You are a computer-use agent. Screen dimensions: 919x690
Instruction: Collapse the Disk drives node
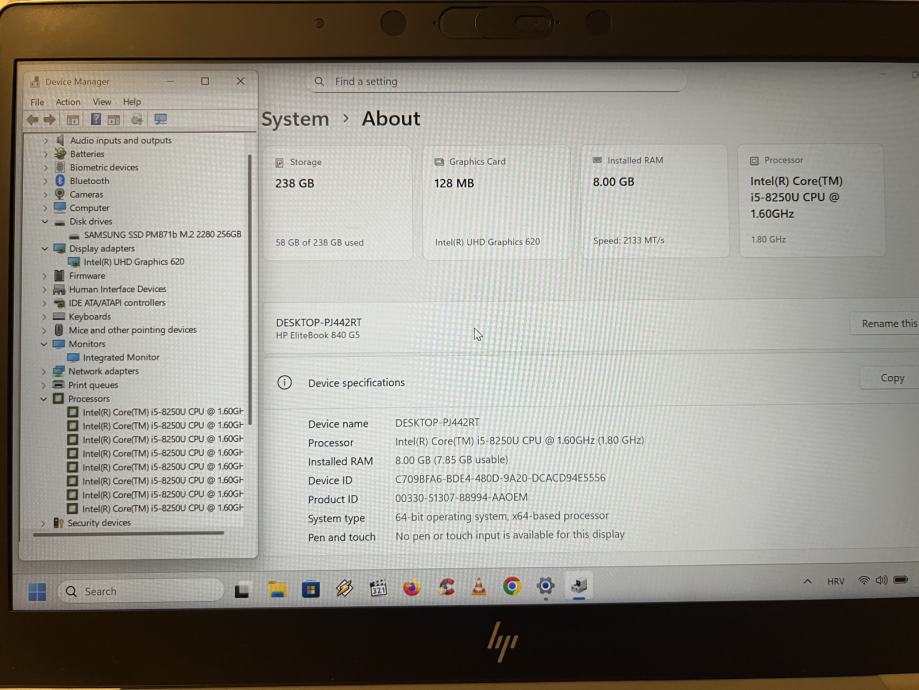pos(45,222)
